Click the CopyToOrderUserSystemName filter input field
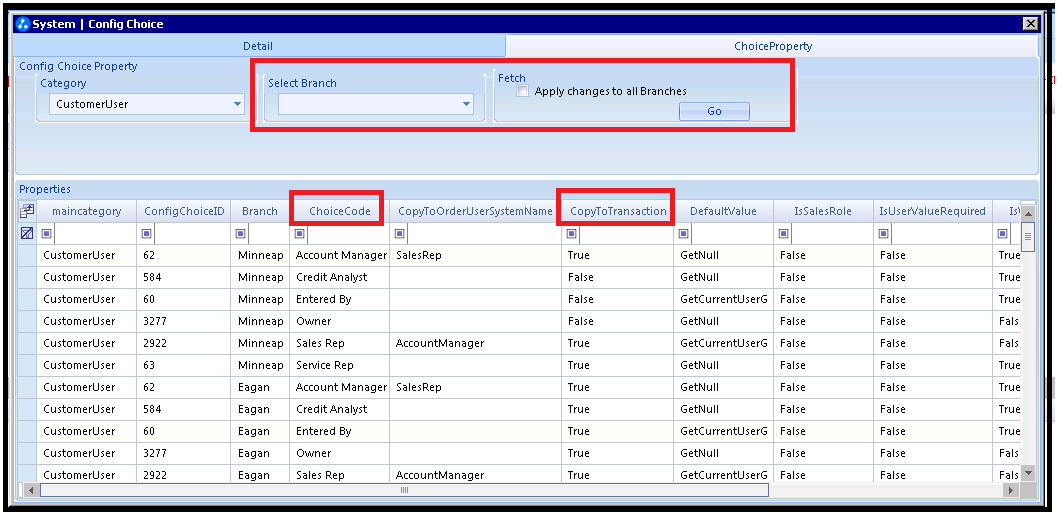Viewport: 1057px width, 515px height. [x=483, y=234]
